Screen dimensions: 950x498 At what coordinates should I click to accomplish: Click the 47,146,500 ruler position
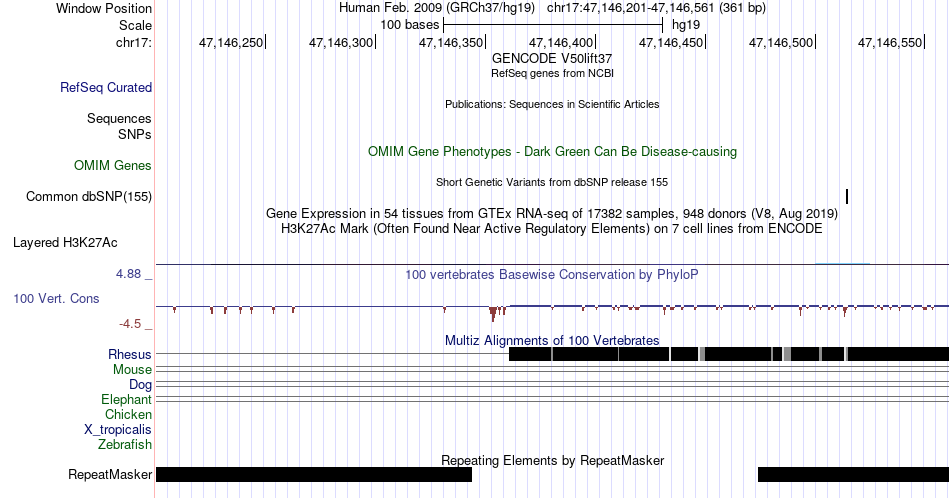pos(781,42)
